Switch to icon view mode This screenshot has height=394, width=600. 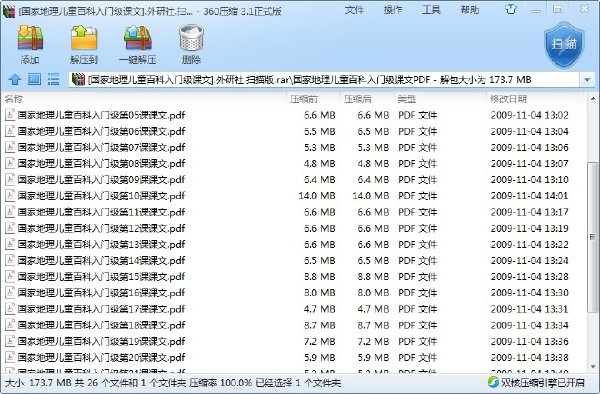[34, 79]
